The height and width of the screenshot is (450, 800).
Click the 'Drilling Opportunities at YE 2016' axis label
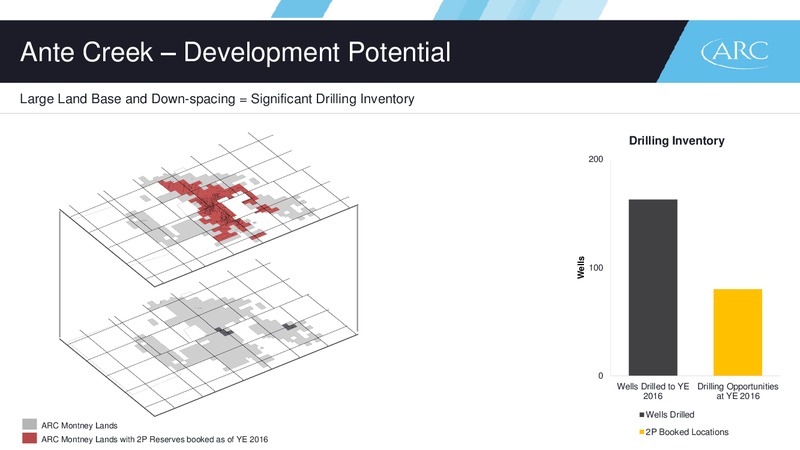[x=738, y=391]
